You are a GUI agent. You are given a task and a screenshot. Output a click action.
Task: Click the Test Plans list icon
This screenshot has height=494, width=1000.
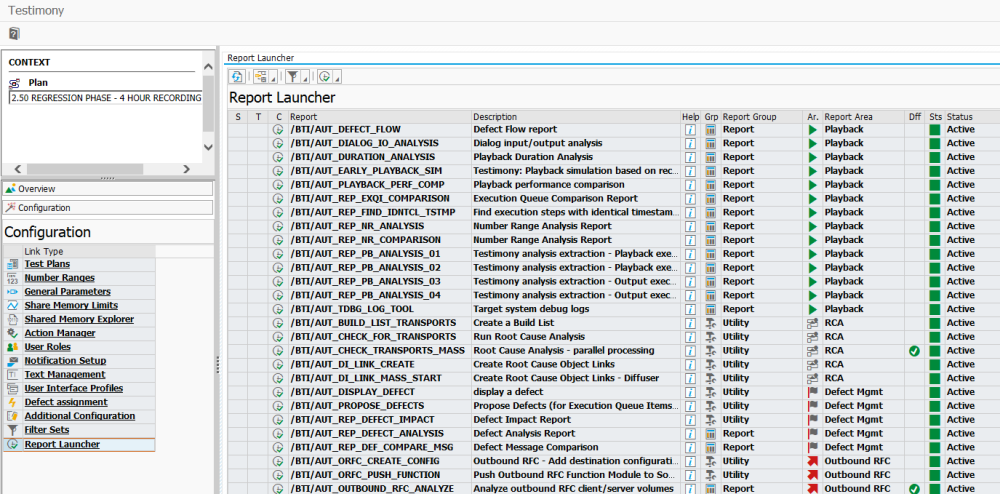coord(12,264)
